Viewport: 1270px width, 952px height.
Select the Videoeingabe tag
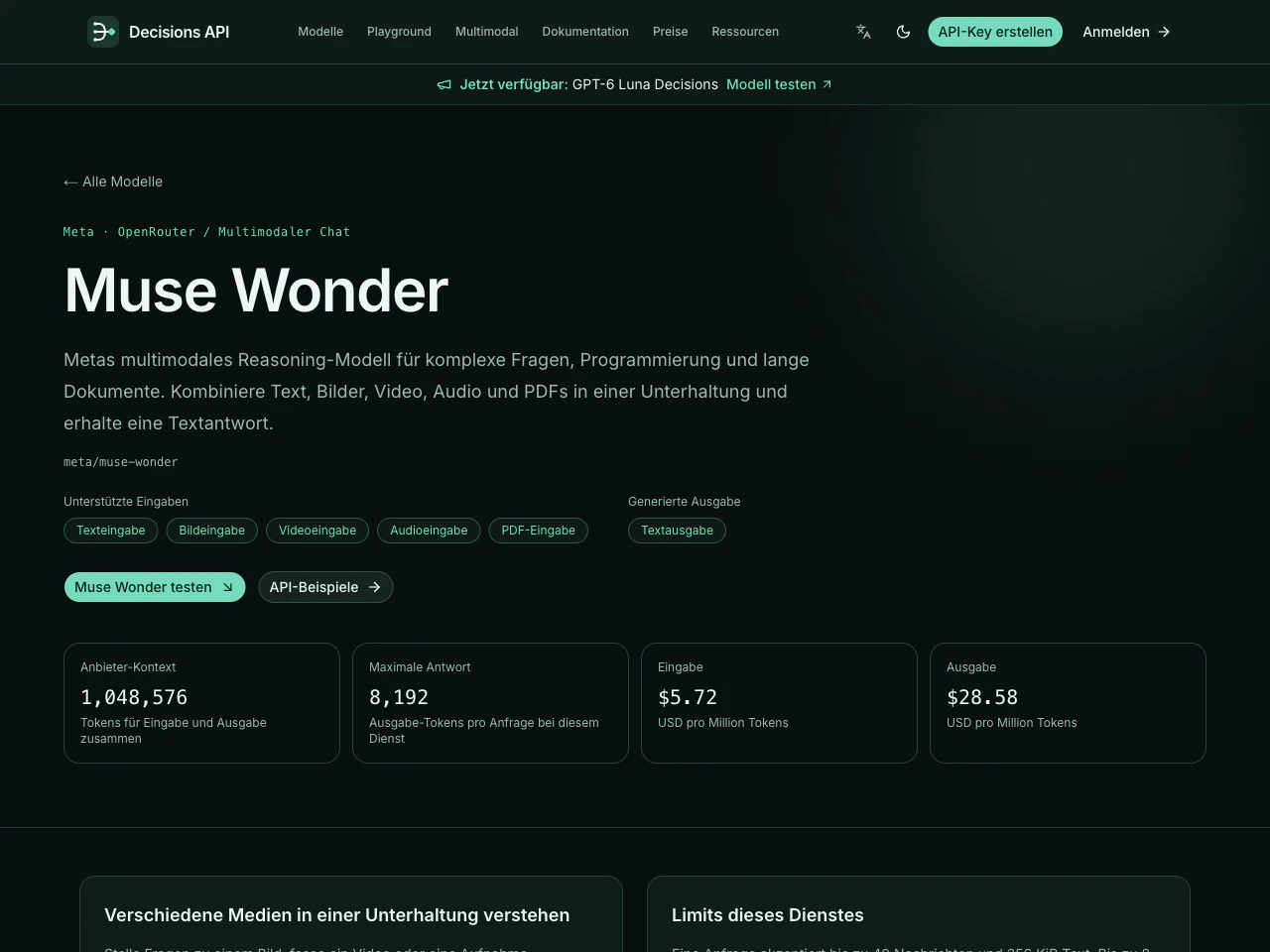(x=317, y=531)
